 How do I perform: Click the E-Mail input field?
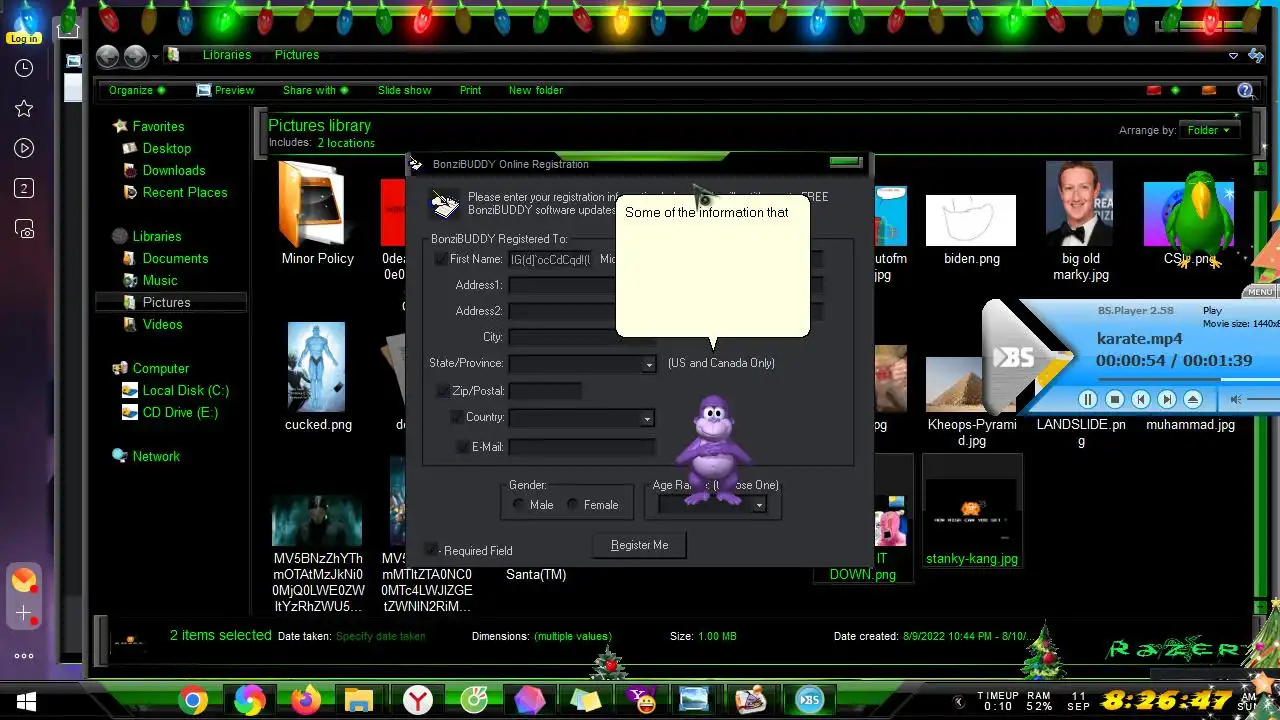[582, 447]
